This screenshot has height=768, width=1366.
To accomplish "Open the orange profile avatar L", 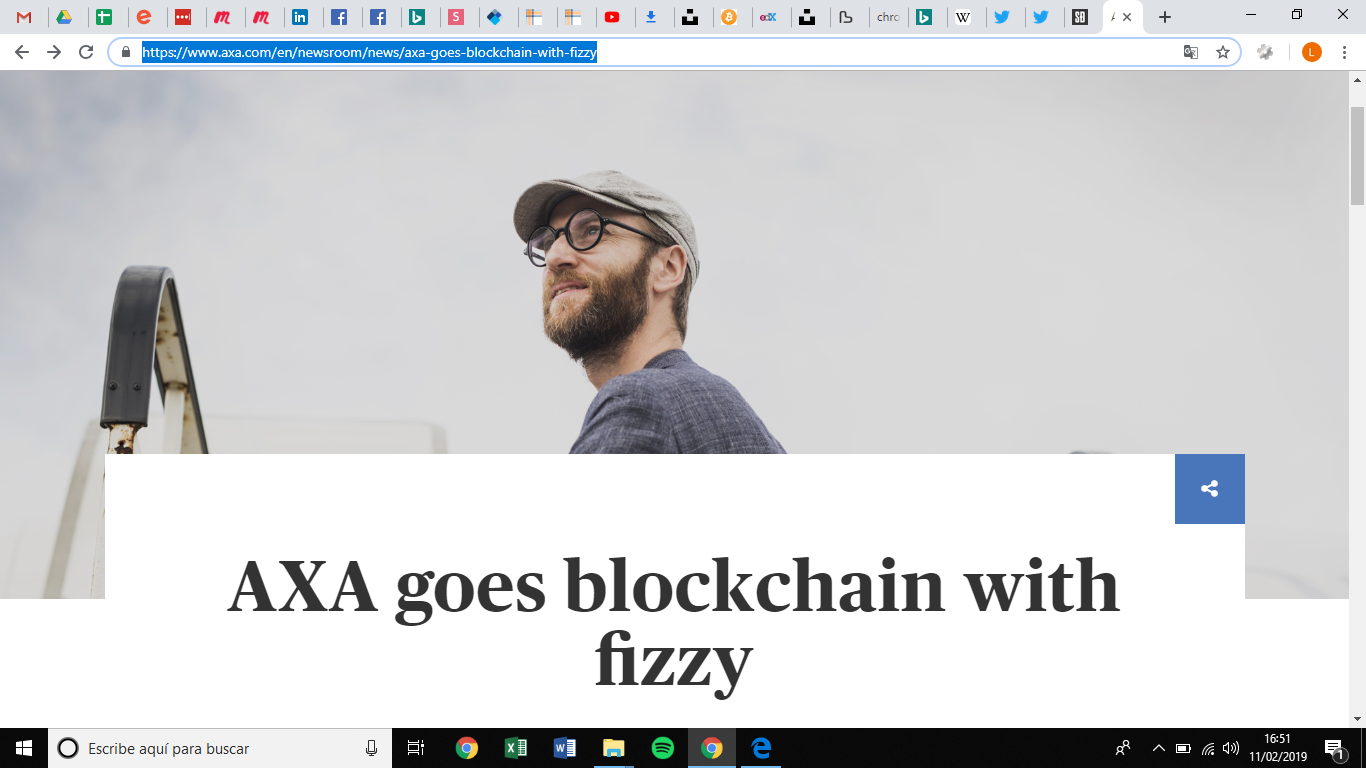I will [x=1312, y=52].
